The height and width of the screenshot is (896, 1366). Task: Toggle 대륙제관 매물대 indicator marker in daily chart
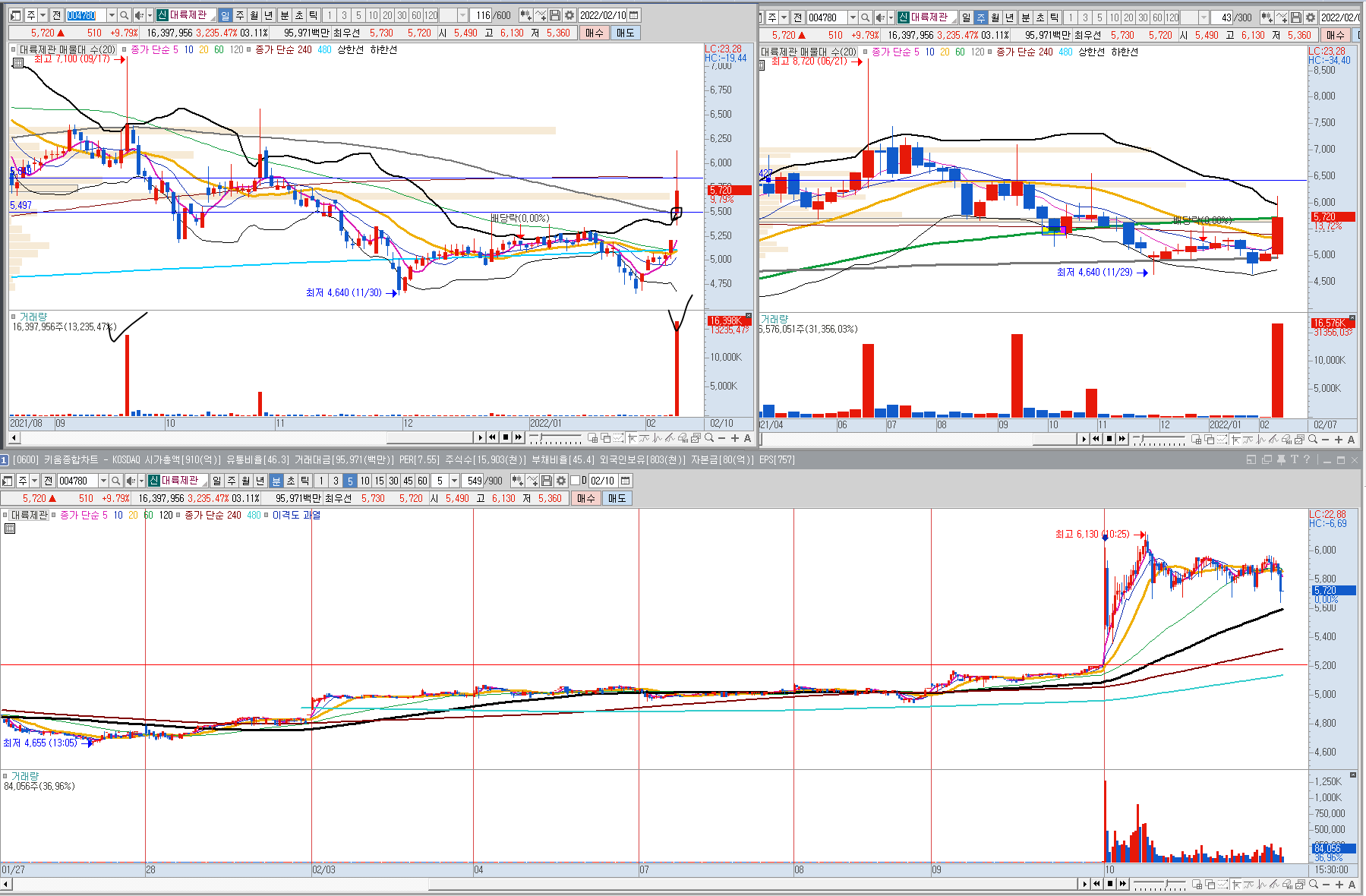14,49
